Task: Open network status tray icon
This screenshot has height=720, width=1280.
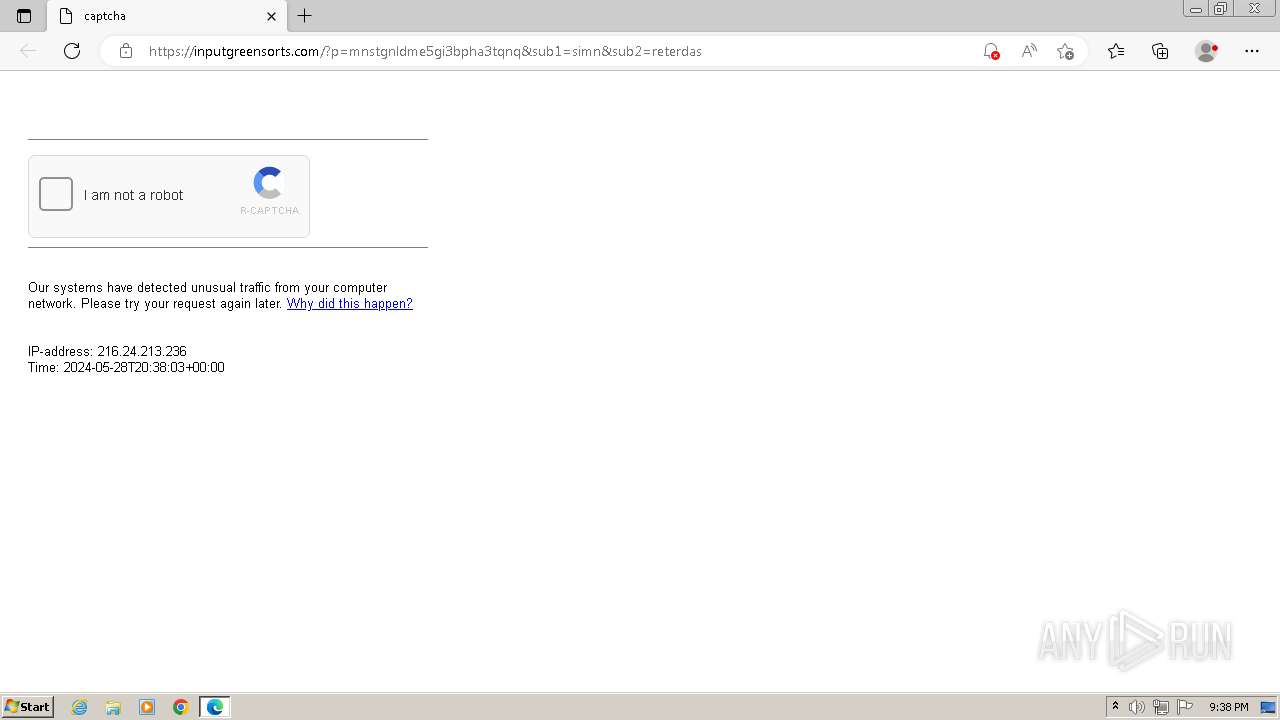Action: pos(1161,707)
